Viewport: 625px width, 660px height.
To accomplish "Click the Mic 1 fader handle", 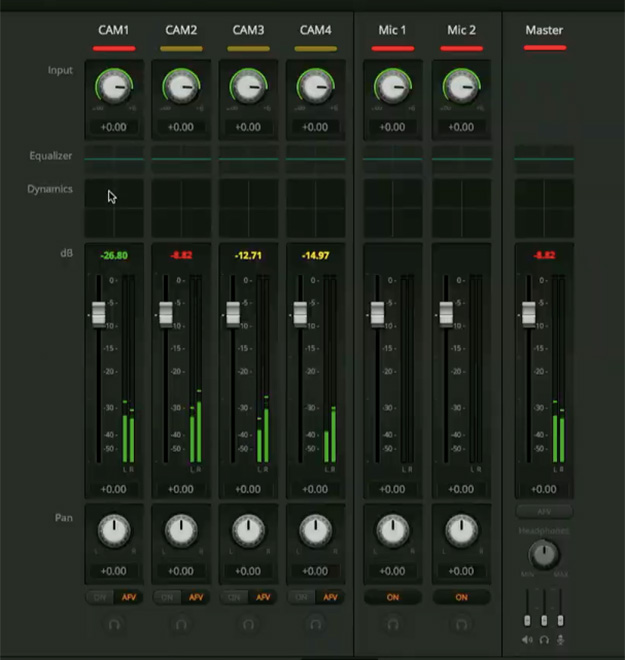I will pyautogui.click(x=378, y=314).
